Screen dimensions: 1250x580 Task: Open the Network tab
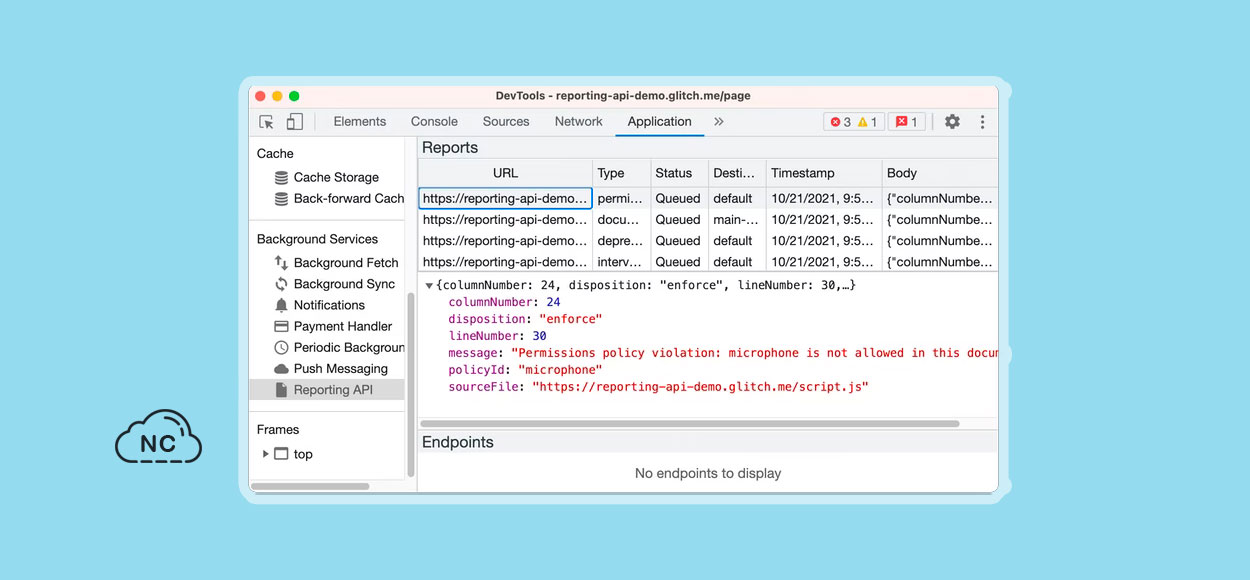579,122
